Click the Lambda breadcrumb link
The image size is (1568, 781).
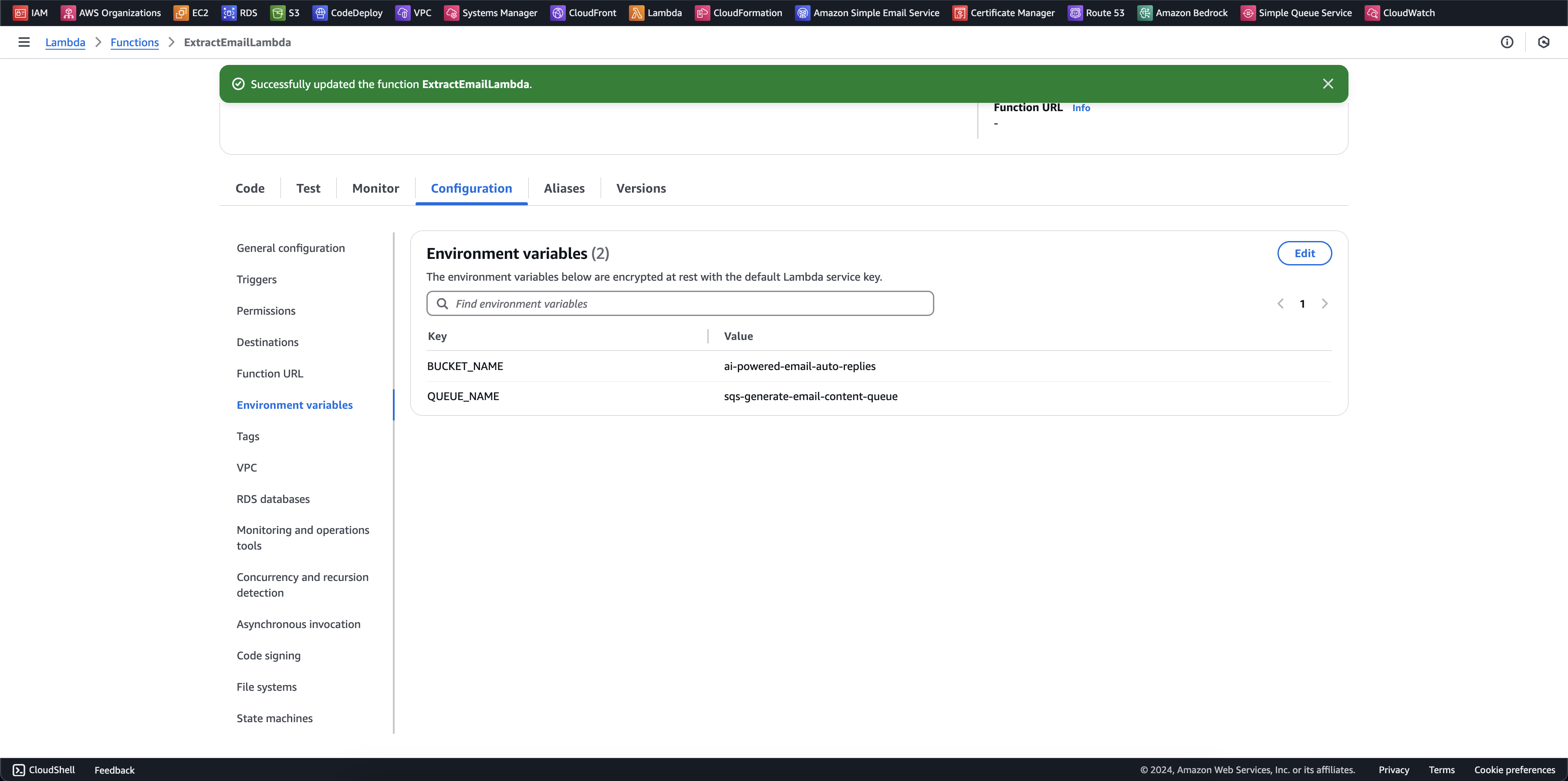[65, 42]
